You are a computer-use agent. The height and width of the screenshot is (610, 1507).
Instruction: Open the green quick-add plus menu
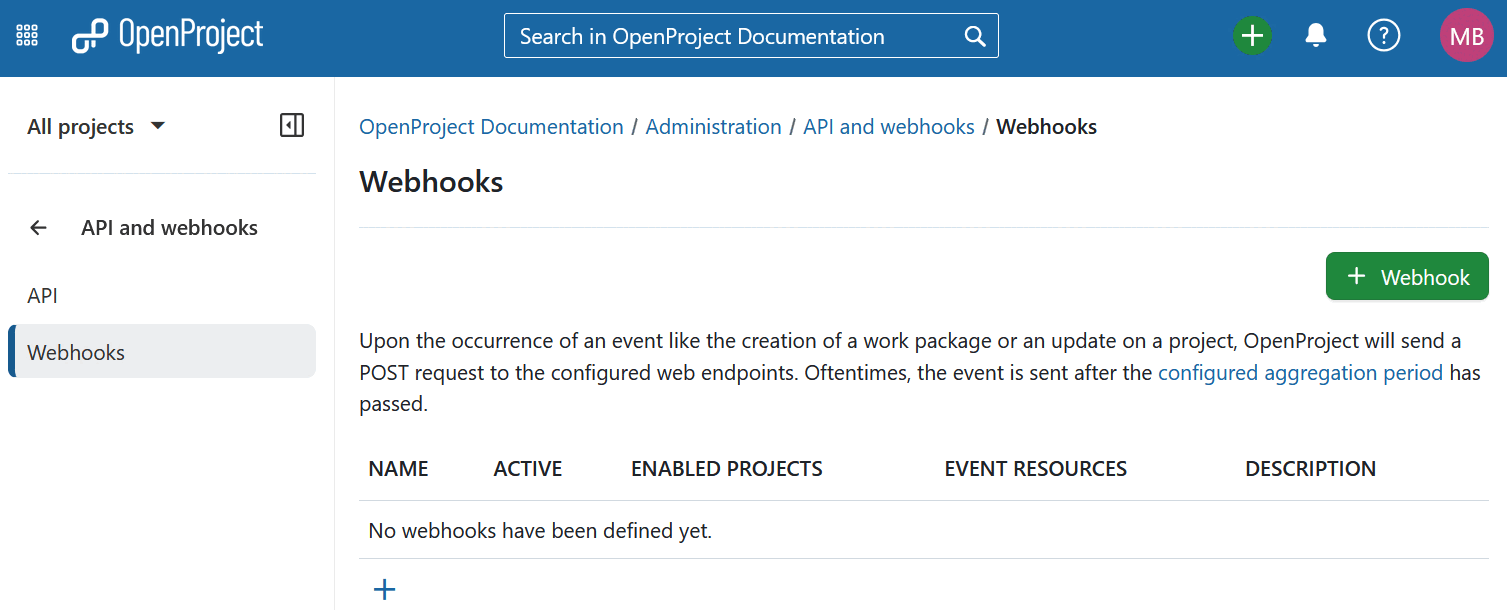(1252, 35)
